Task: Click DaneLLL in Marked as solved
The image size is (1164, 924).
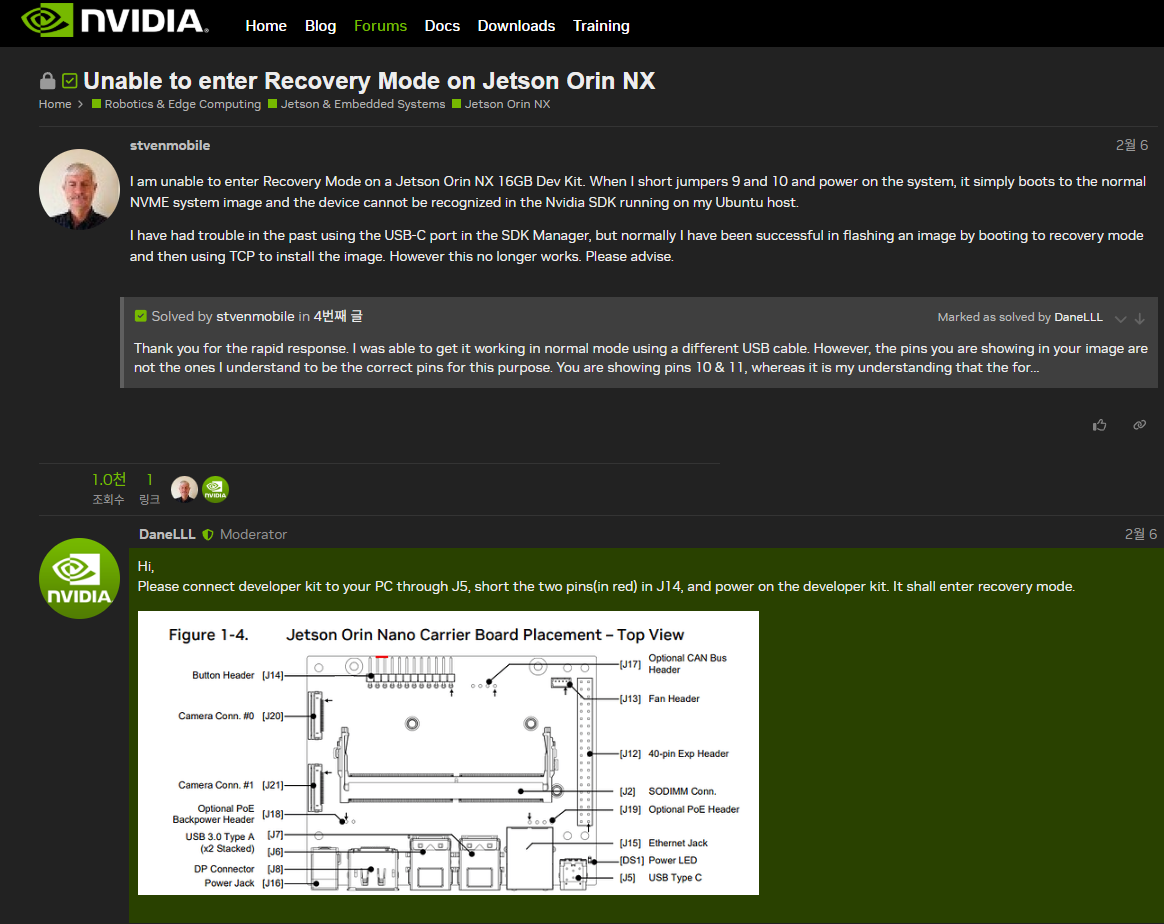Action: 1078,317
